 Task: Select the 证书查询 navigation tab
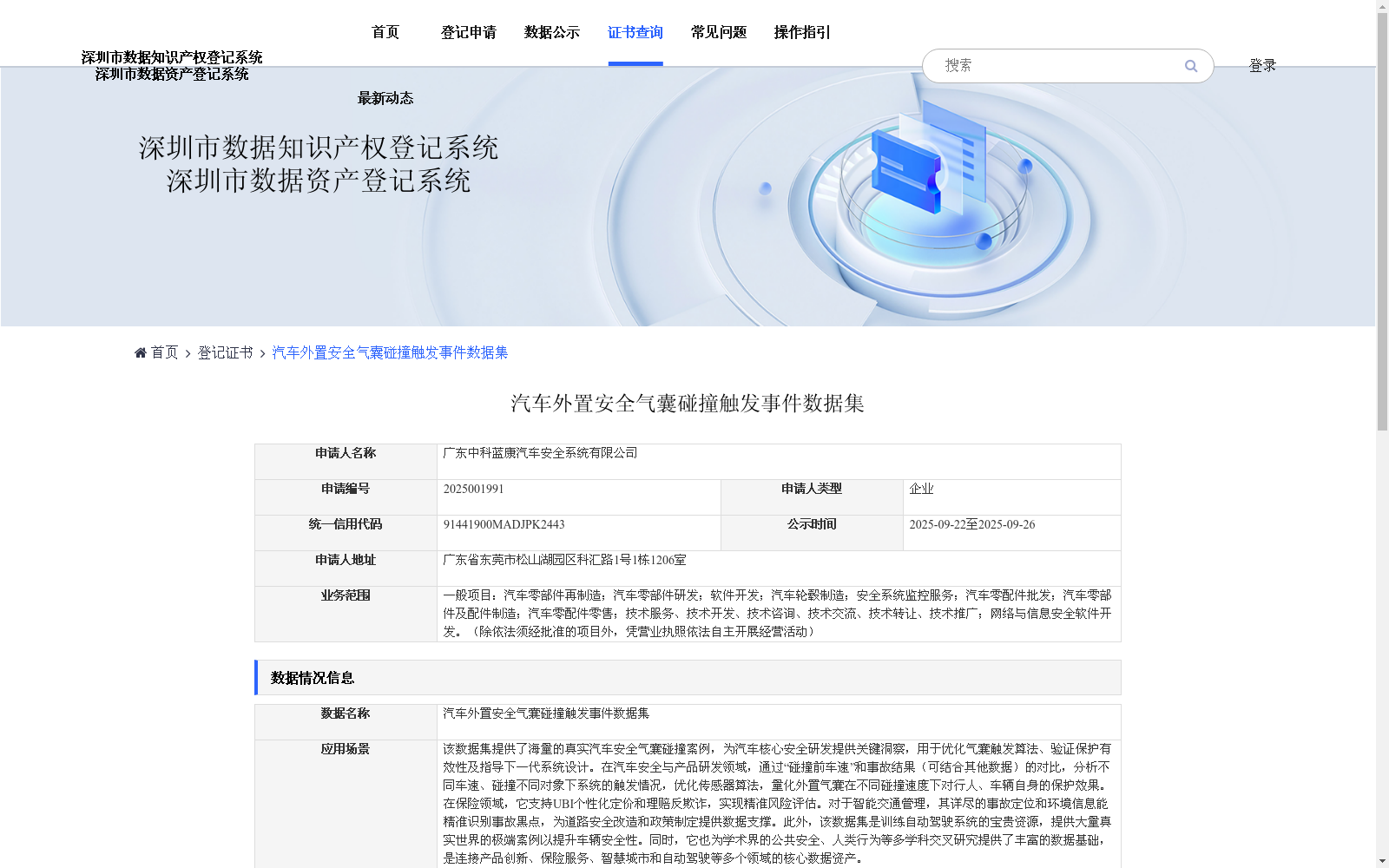pyautogui.click(x=635, y=32)
